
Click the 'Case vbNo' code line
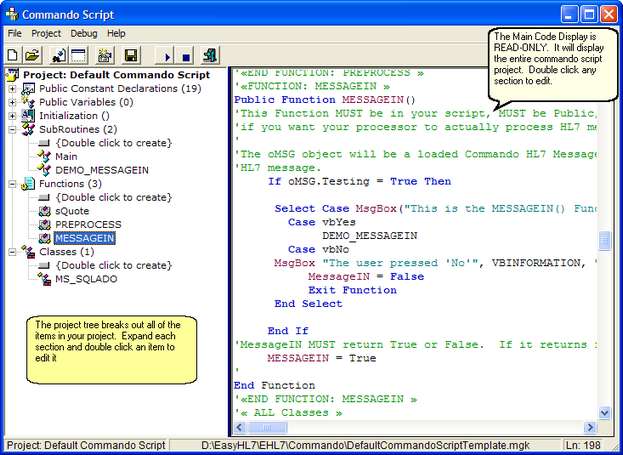[319, 250]
